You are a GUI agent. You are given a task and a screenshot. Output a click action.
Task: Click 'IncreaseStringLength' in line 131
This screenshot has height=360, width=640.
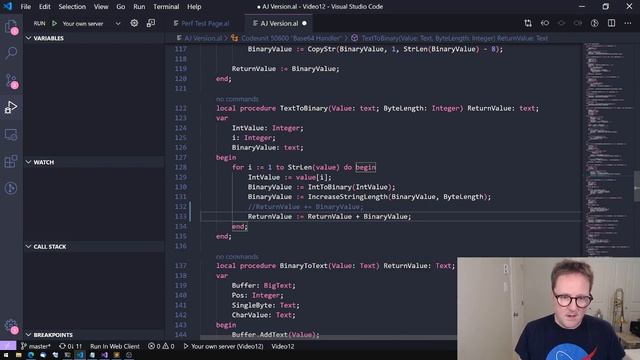point(347,197)
